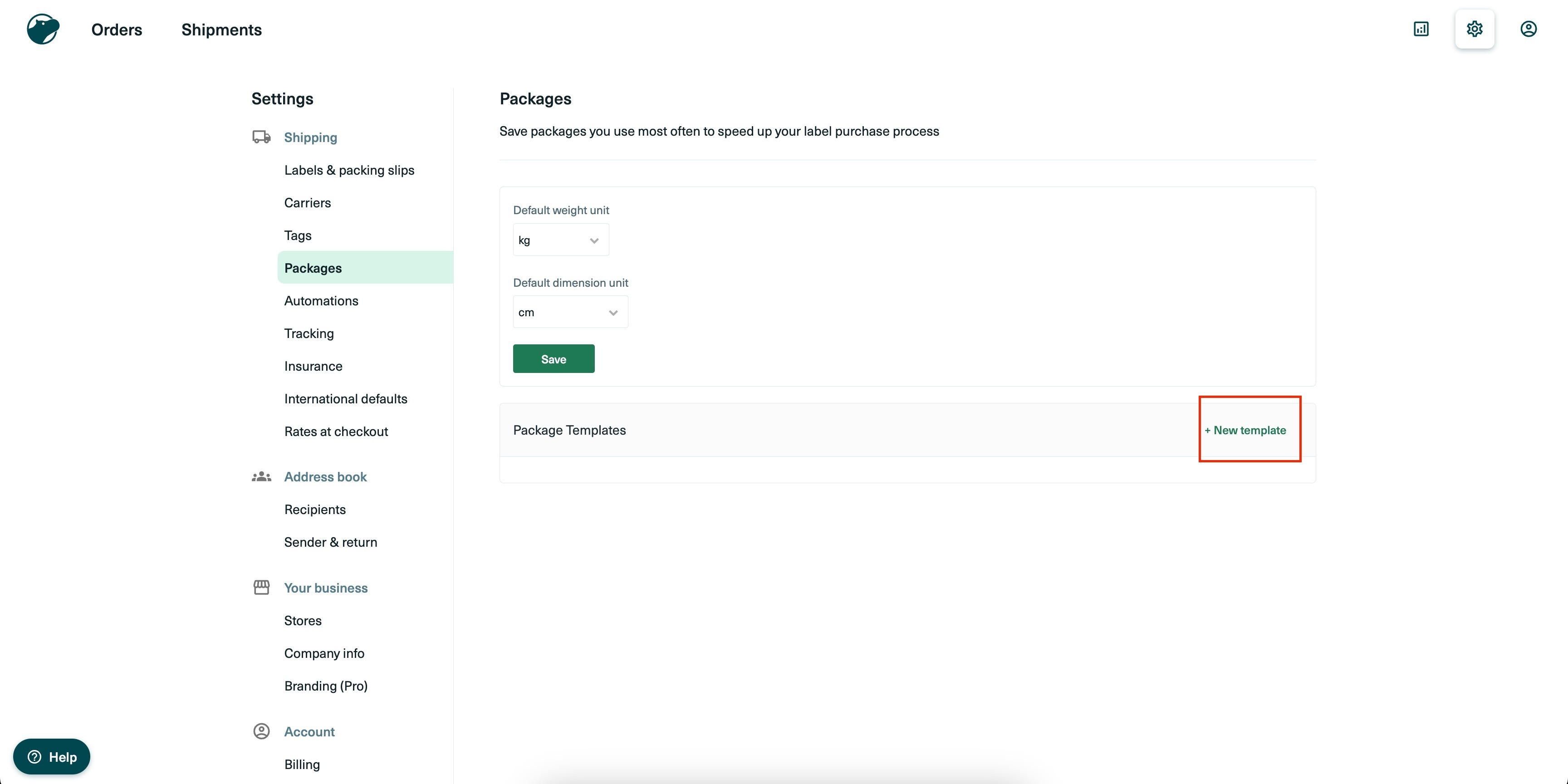Open the user profile icon
1568x784 pixels.
(1528, 29)
